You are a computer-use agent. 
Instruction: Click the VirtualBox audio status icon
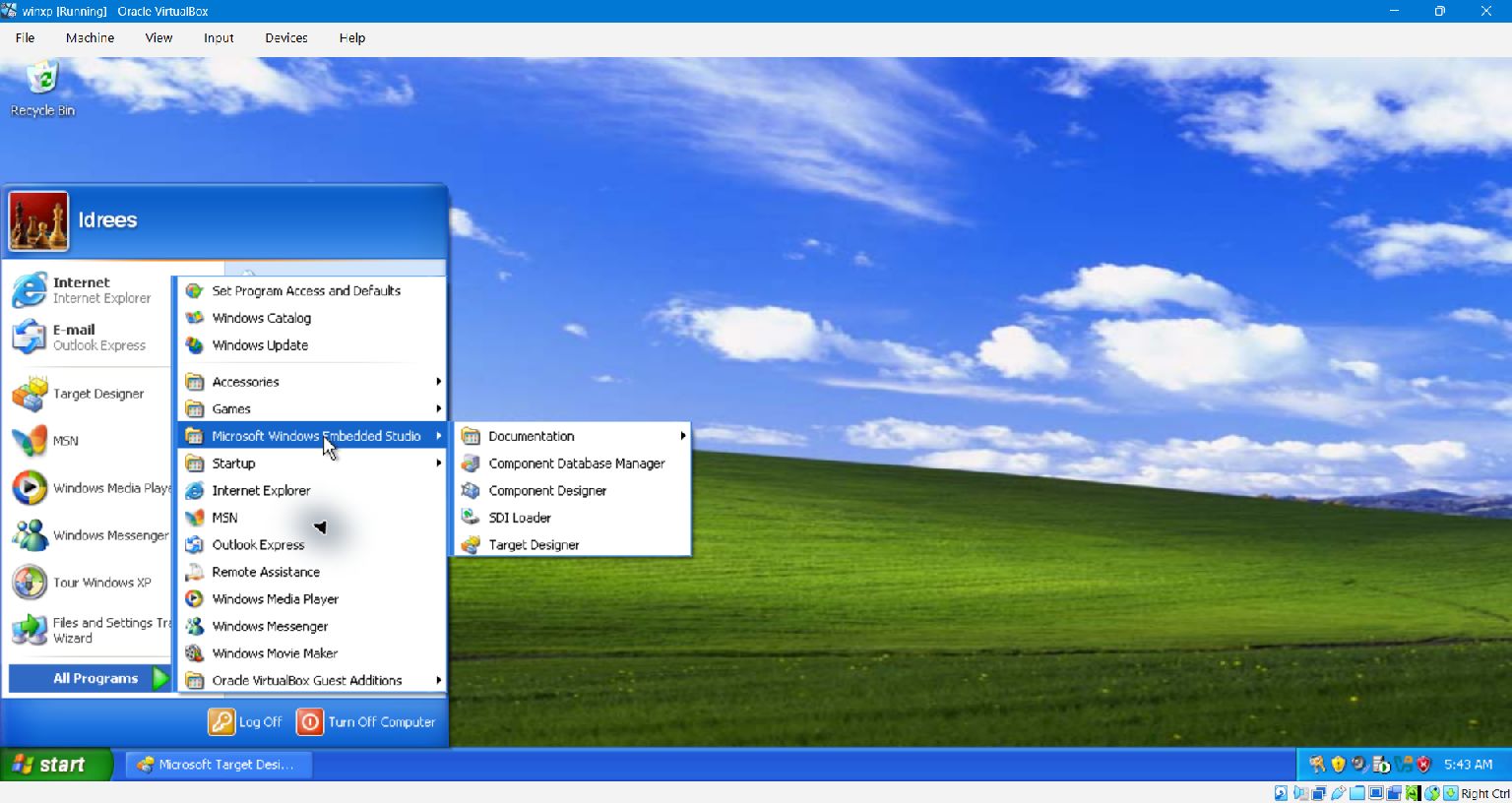[x=1301, y=793]
